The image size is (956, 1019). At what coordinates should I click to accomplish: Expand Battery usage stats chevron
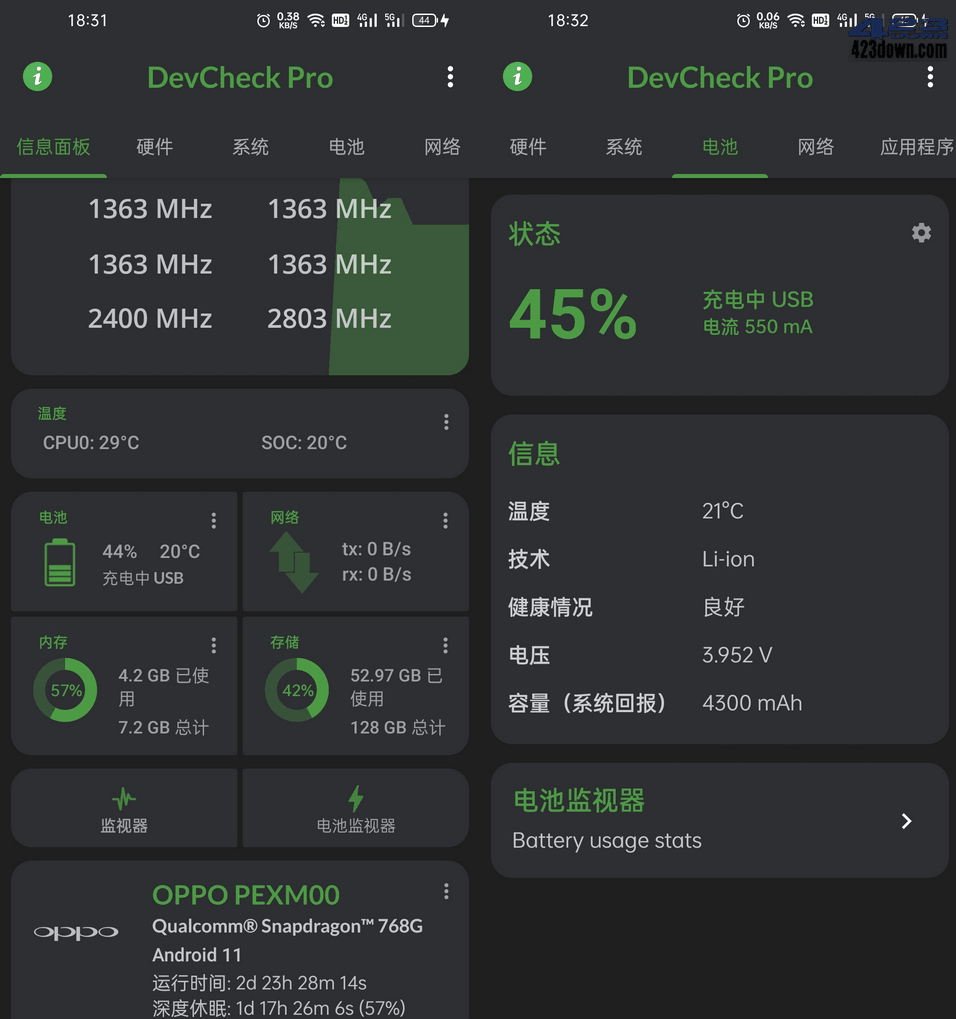coord(907,821)
